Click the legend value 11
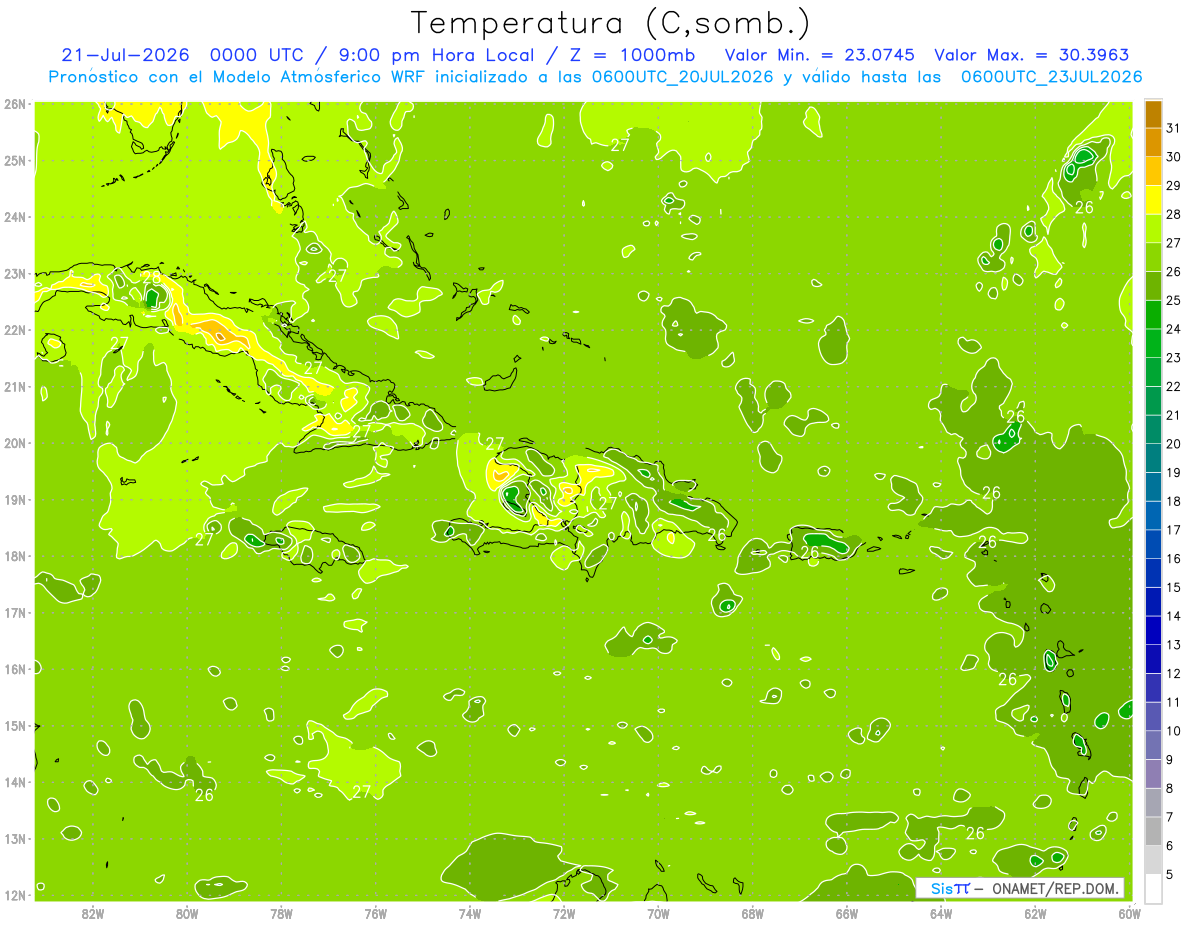This screenshot has height=927, width=1200. [1174, 702]
